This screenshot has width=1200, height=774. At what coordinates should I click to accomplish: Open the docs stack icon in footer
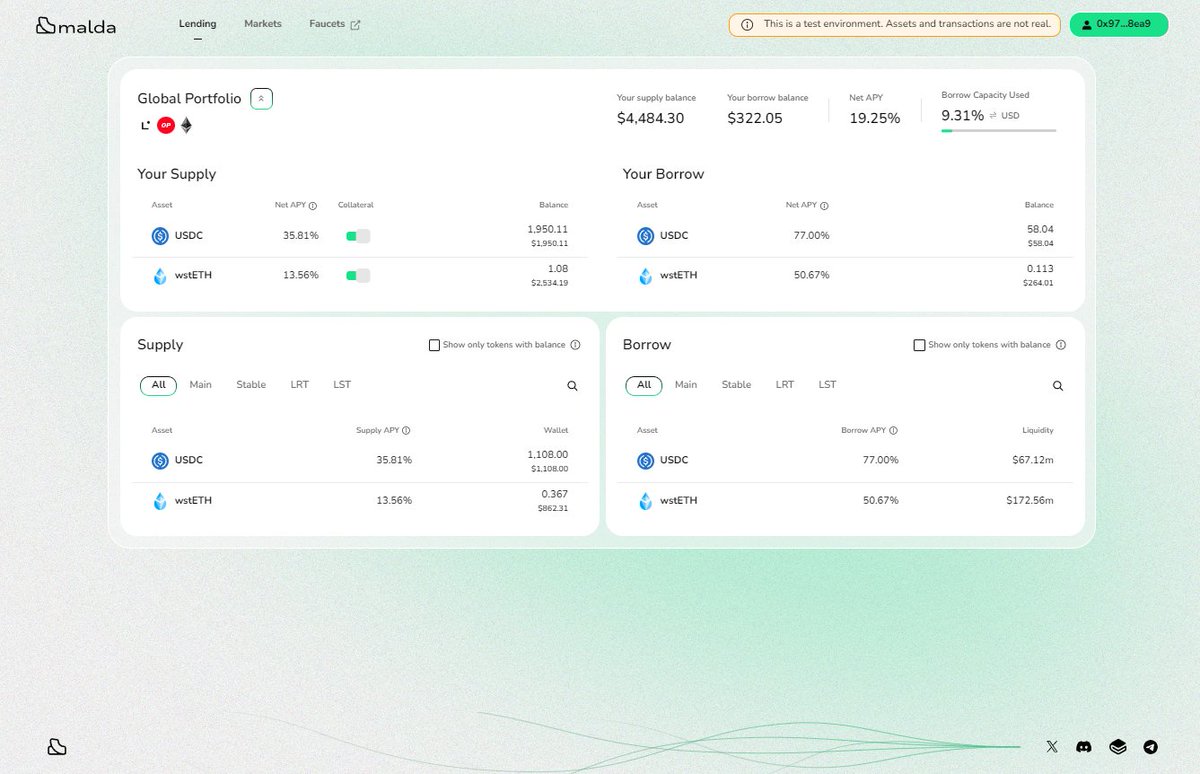[x=1118, y=747]
